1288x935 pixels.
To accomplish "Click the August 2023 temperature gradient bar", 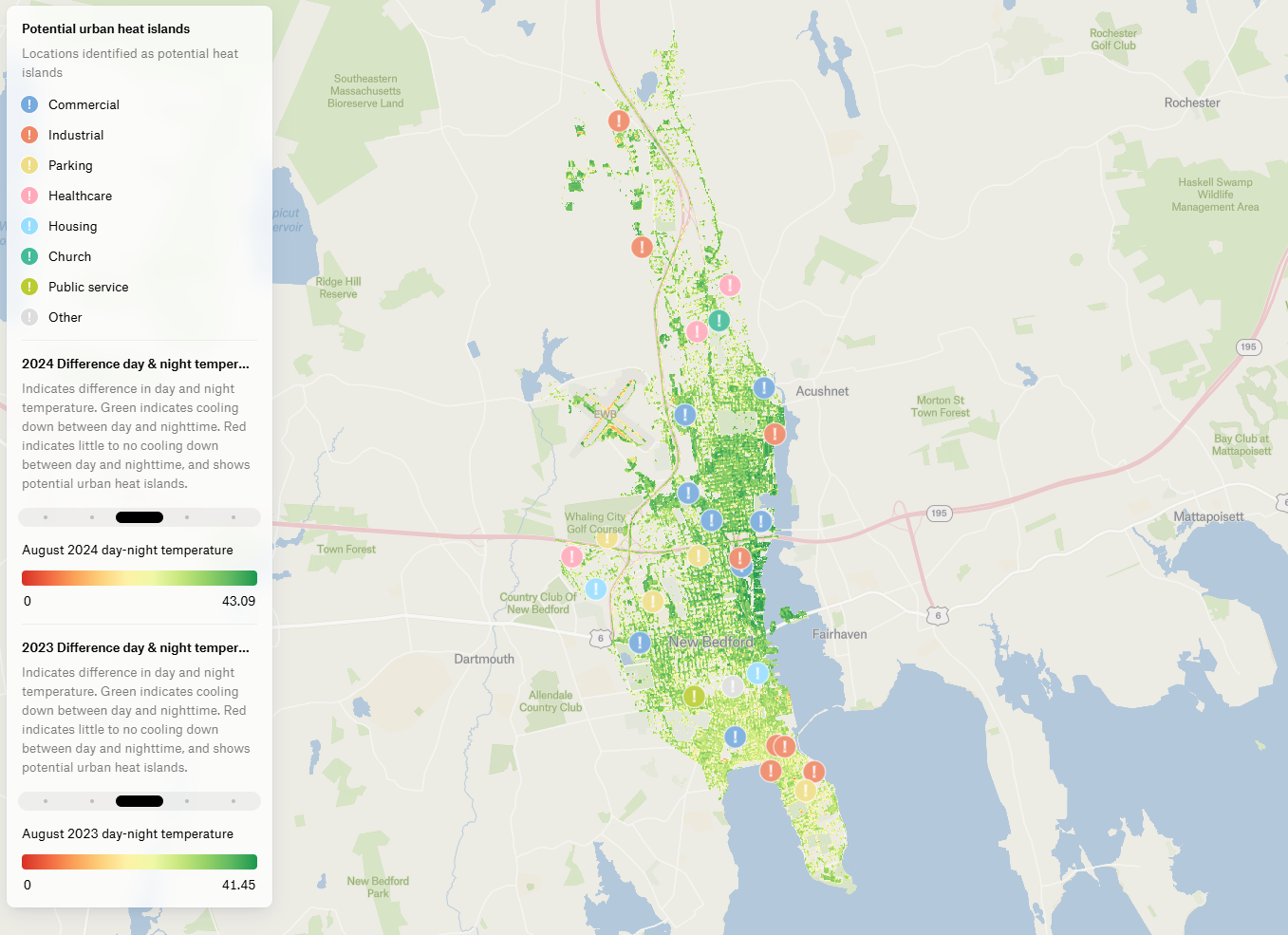I will [140, 862].
